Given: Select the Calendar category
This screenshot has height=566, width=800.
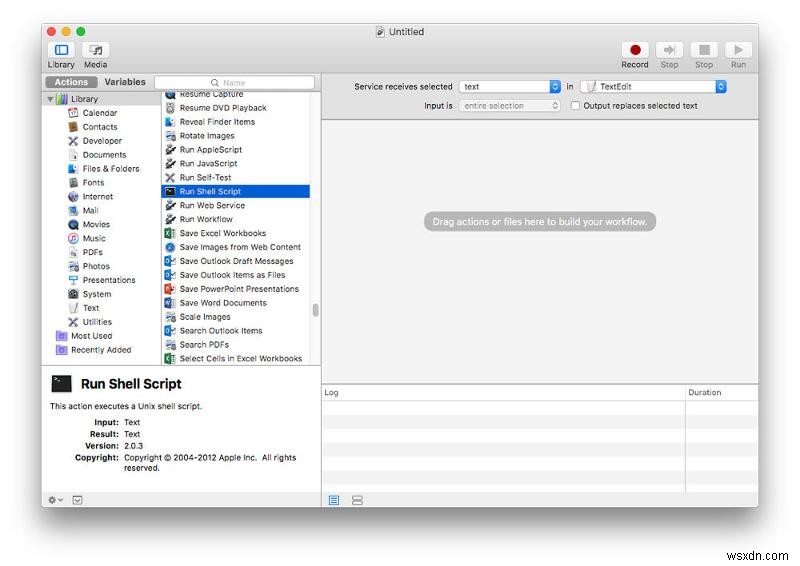Looking at the screenshot, I should point(100,113).
